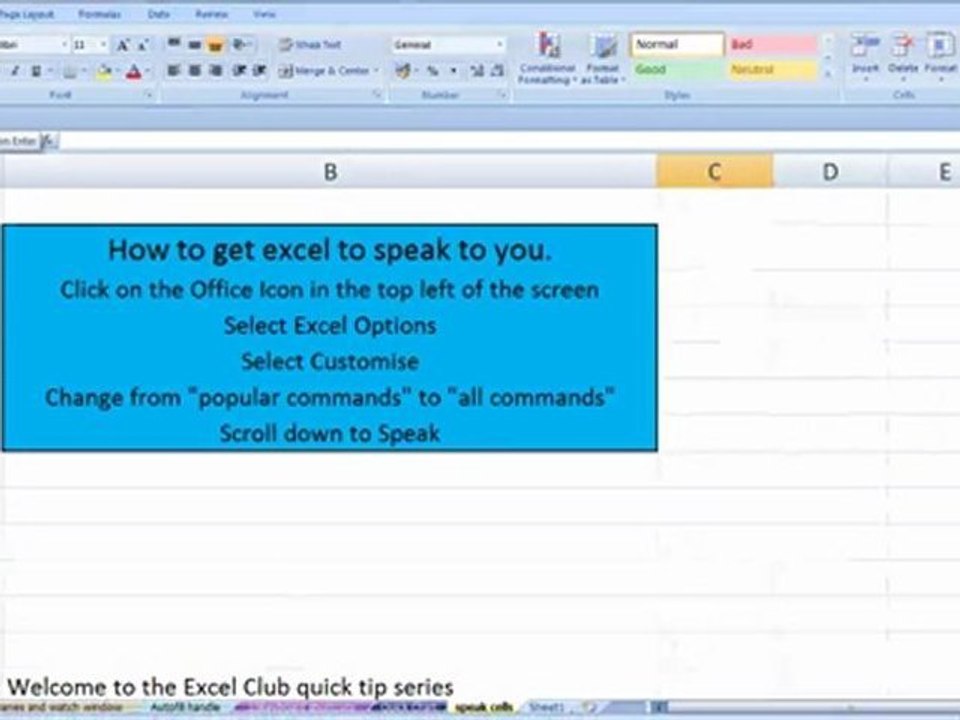Select the blue instructions cell

click(x=330, y=338)
